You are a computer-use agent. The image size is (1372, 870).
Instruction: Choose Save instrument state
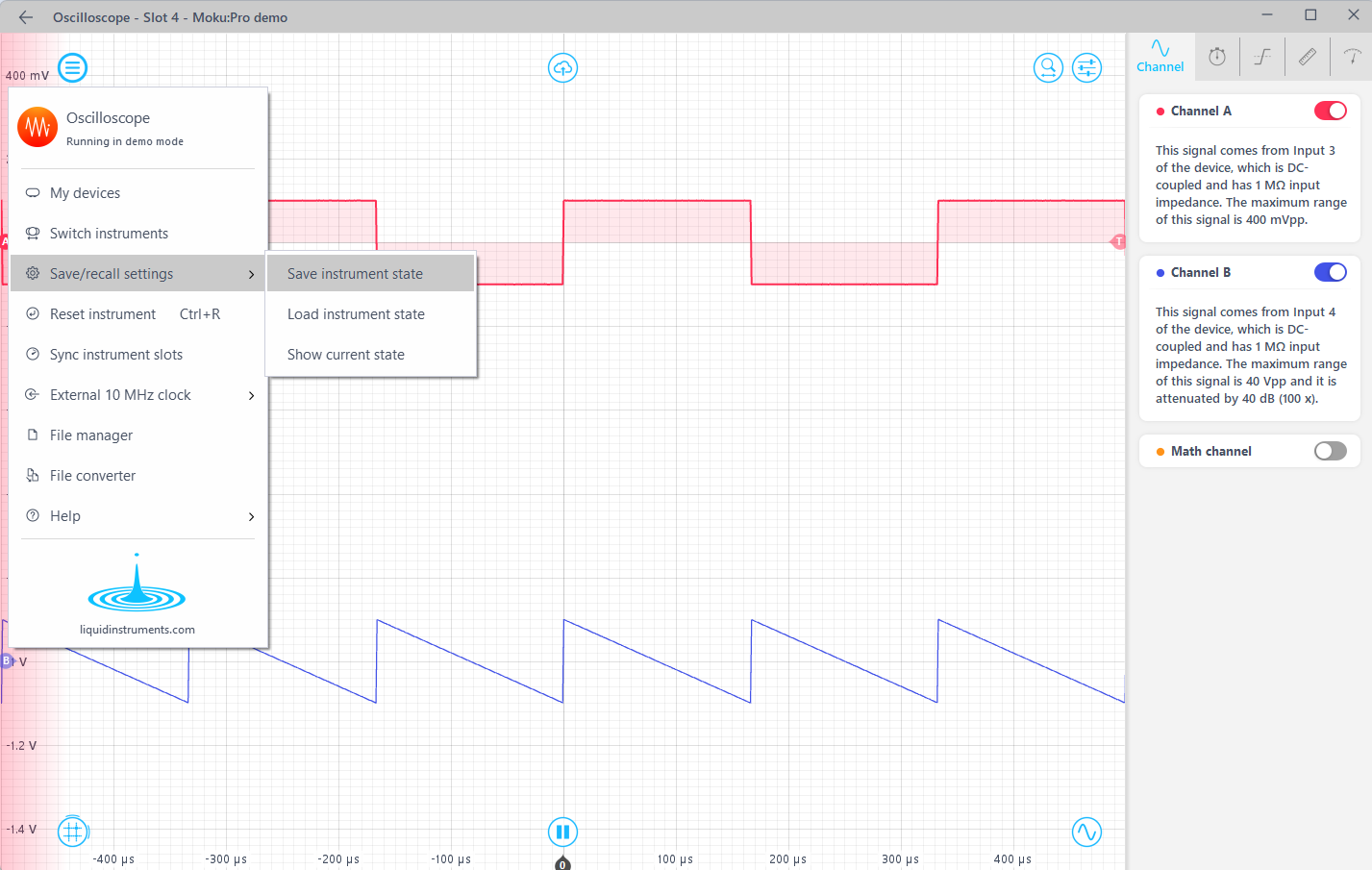pyautogui.click(x=370, y=274)
